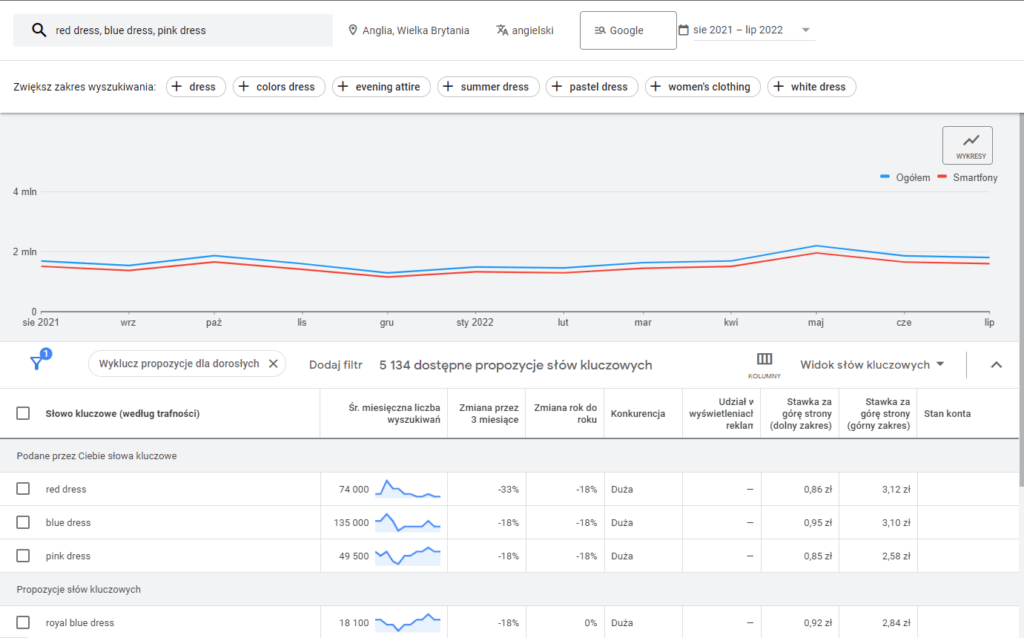The width and height of the screenshot is (1024, 638).
Task: Click the search magnifier icon
Action: click(39, 30)
